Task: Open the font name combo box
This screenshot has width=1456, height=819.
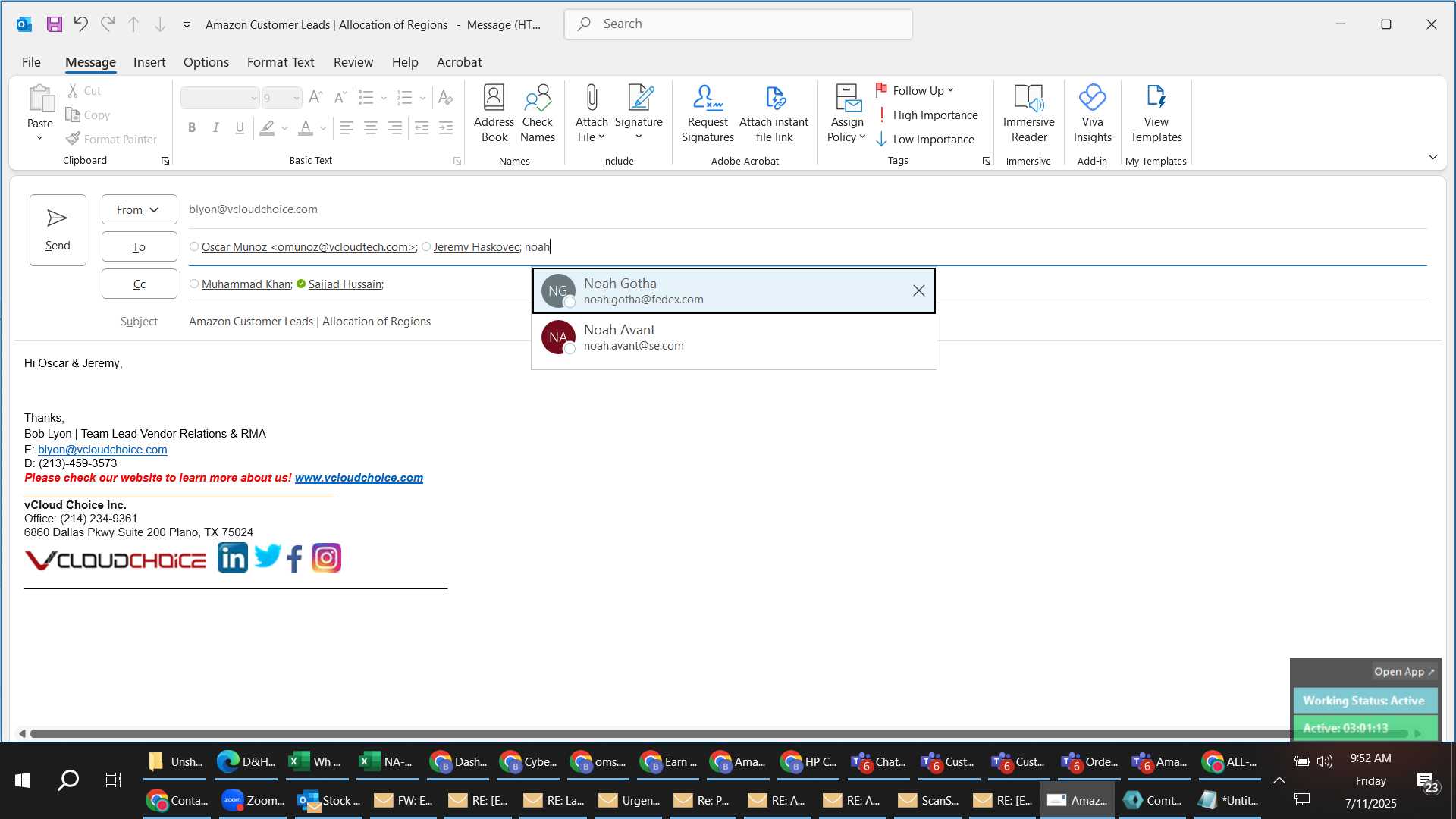Action: point(220,98)
